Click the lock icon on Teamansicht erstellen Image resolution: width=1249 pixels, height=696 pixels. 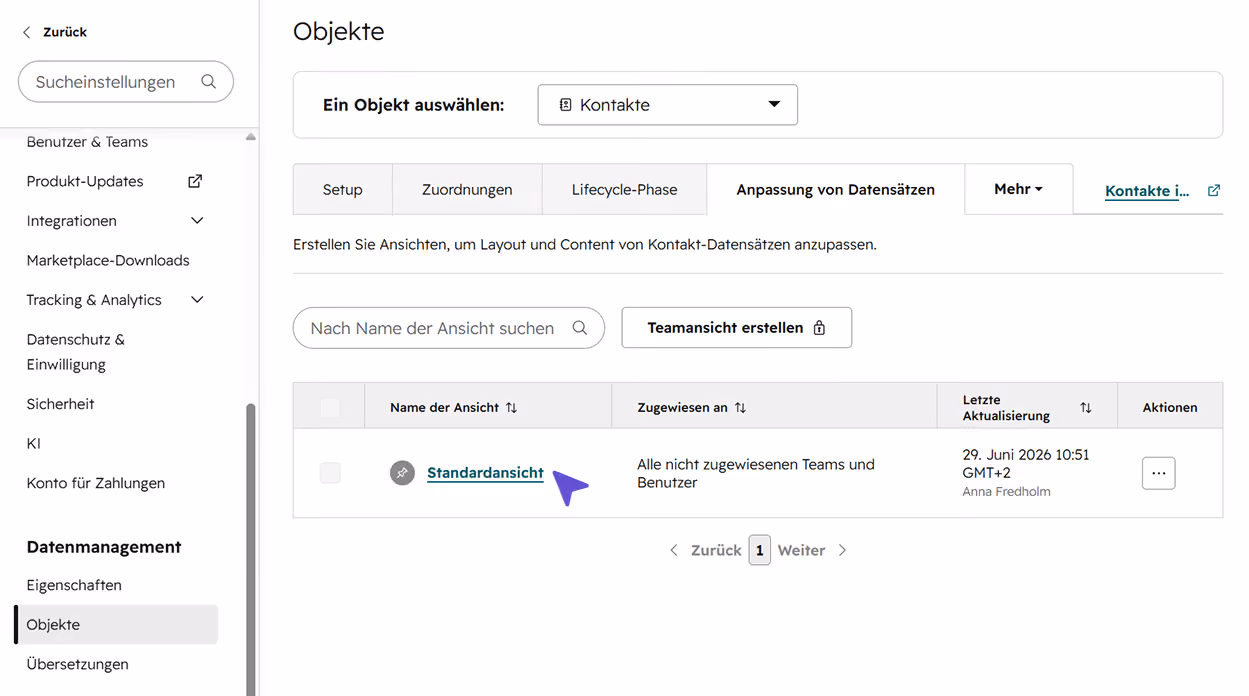[819, 328]
